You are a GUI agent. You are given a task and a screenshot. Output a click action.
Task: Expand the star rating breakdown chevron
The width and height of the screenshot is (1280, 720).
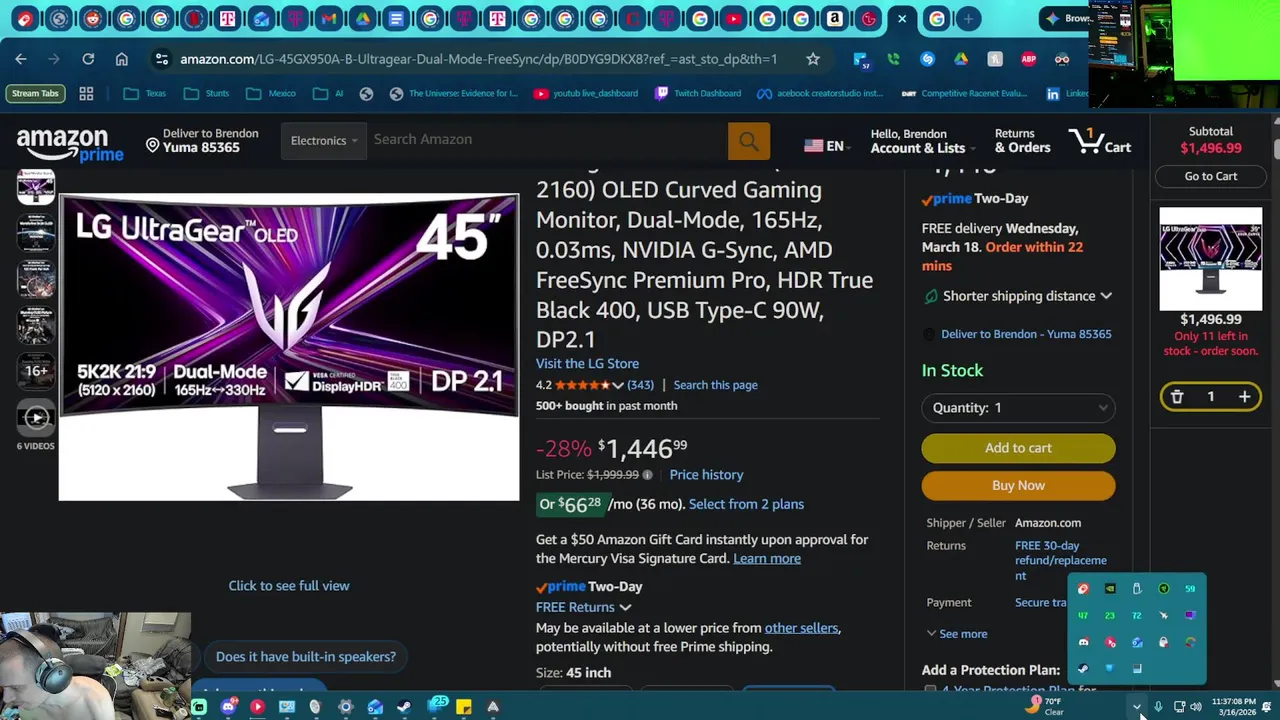coord(618,386)
